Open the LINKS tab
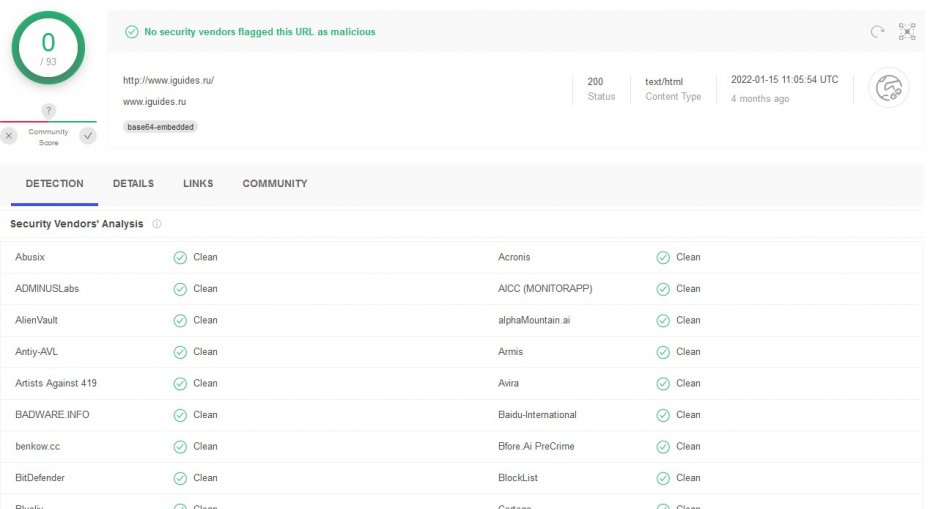930x509 pixels. pyautogui.click(x=198, y=184)
